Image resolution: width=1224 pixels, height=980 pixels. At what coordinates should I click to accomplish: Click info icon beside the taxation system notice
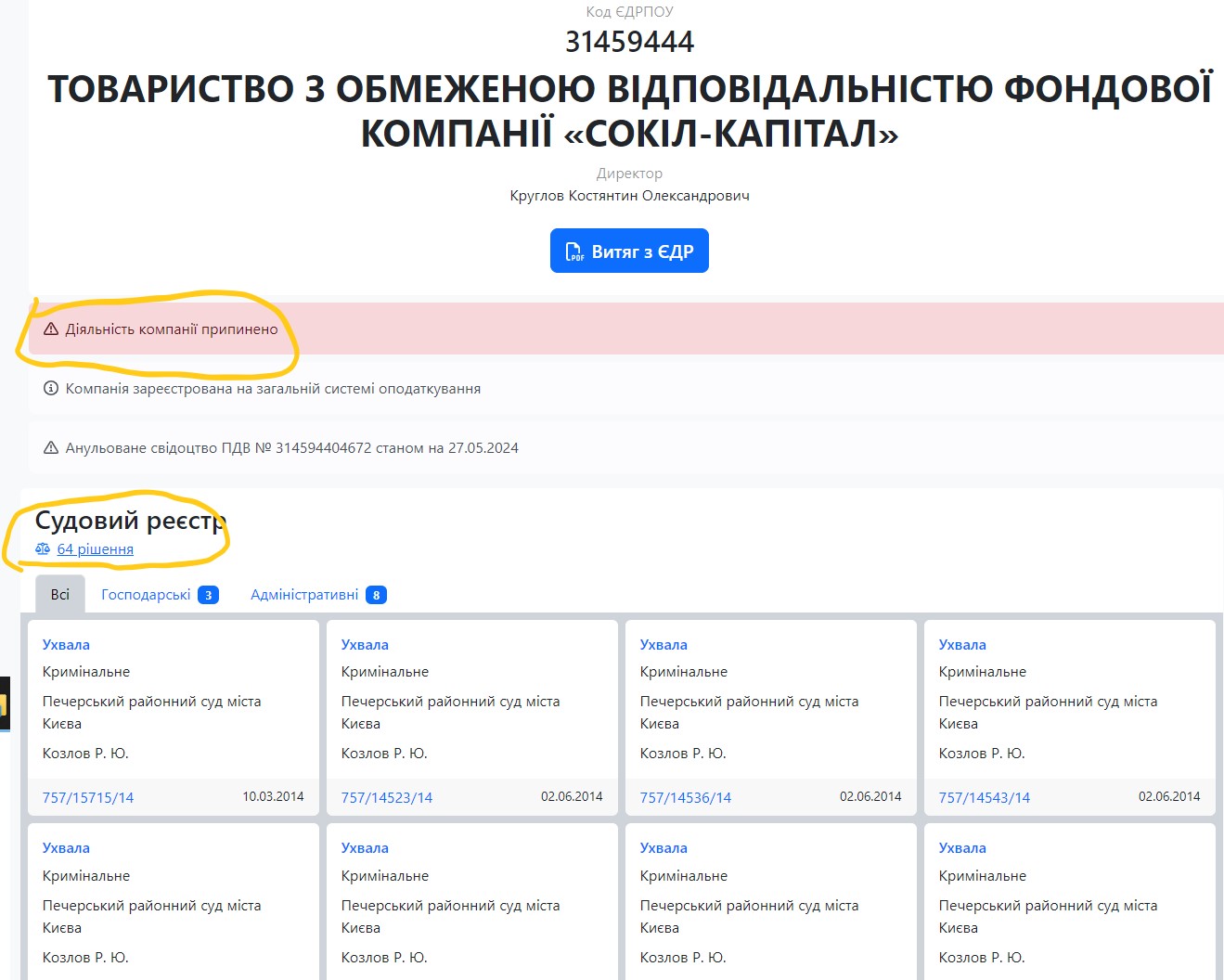51,389
